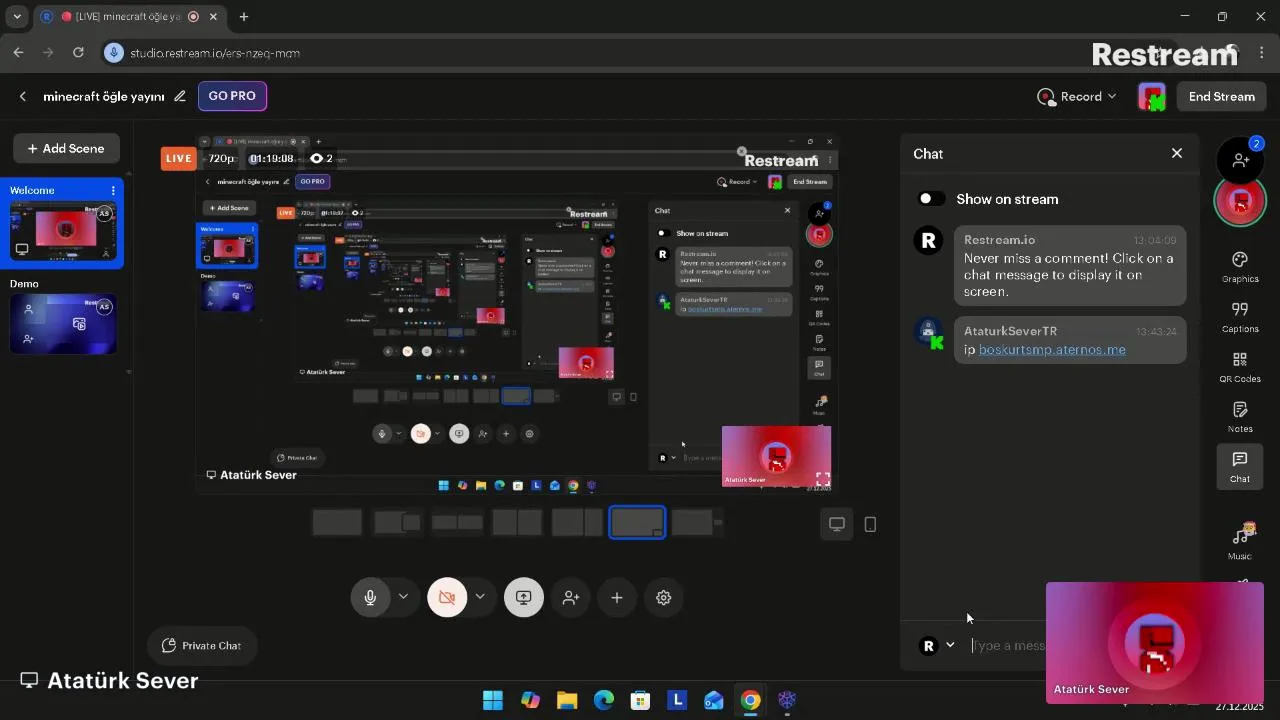Click End Stream button in header

pyautogui.click(x=1221, y=96)
